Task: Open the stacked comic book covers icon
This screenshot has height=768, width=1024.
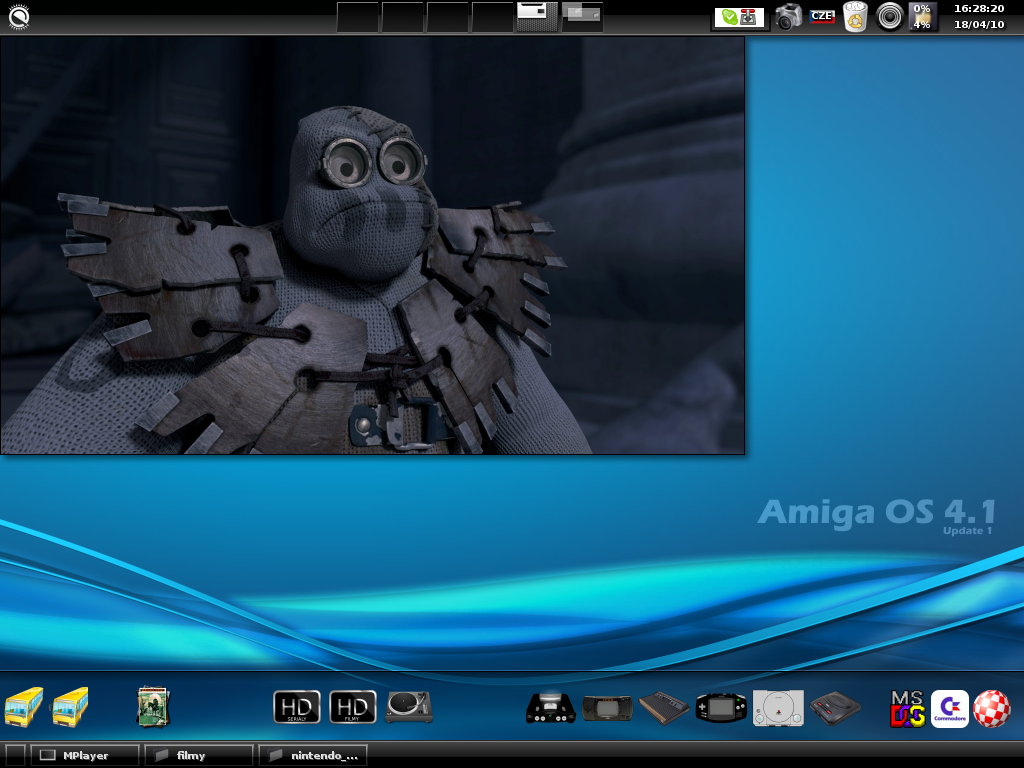Action: pyautogui.click(x=153, y=707)
